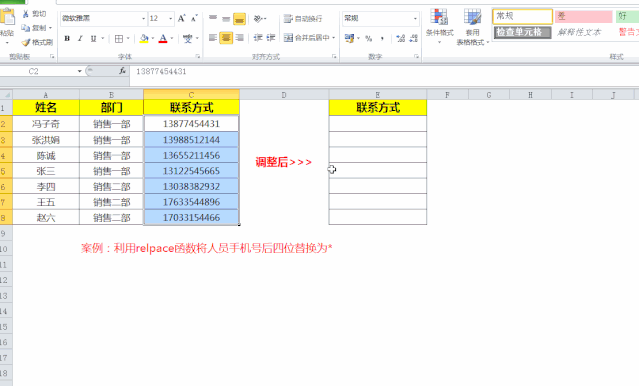The height and width of the screenshot is (386, 639).
Task: Apply the 常规 cell style
Action: point(522,16)
